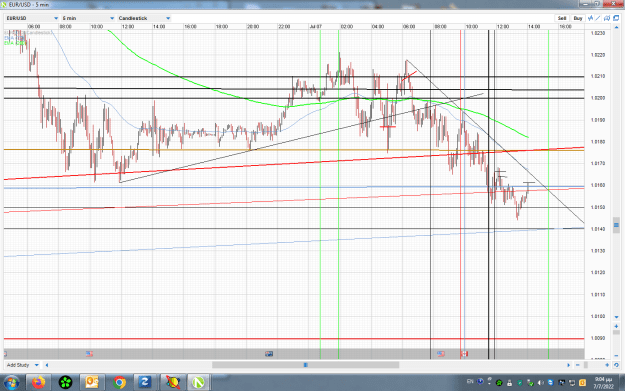This screenshot has width=625, height=391.
Task: Click the vertical zoom-out minus icon
Action: coord(616,356)
